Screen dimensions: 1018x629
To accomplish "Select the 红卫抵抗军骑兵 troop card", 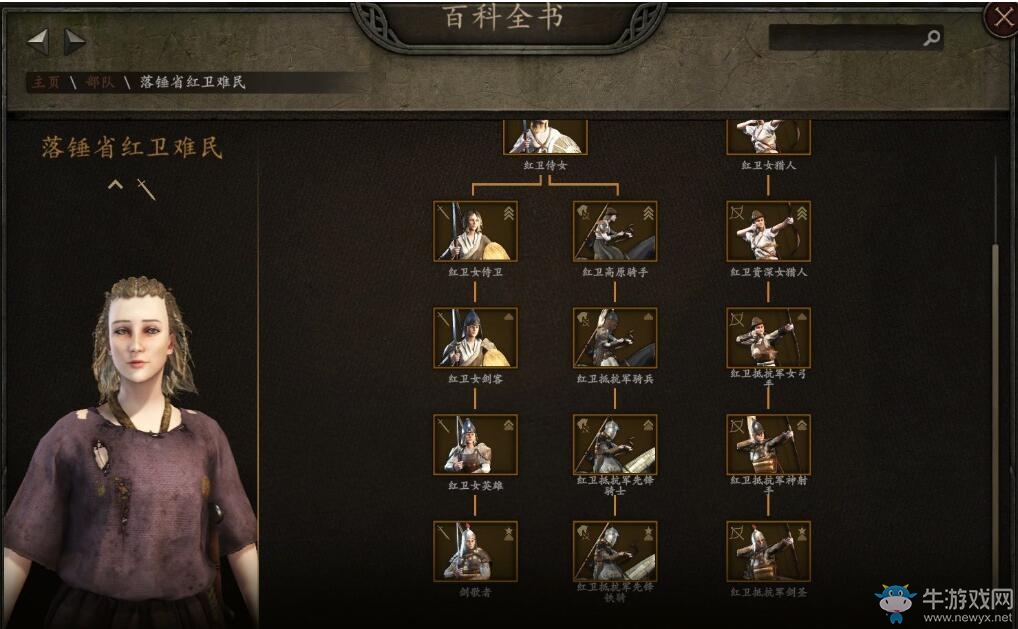I will click(x=615, y=338).
